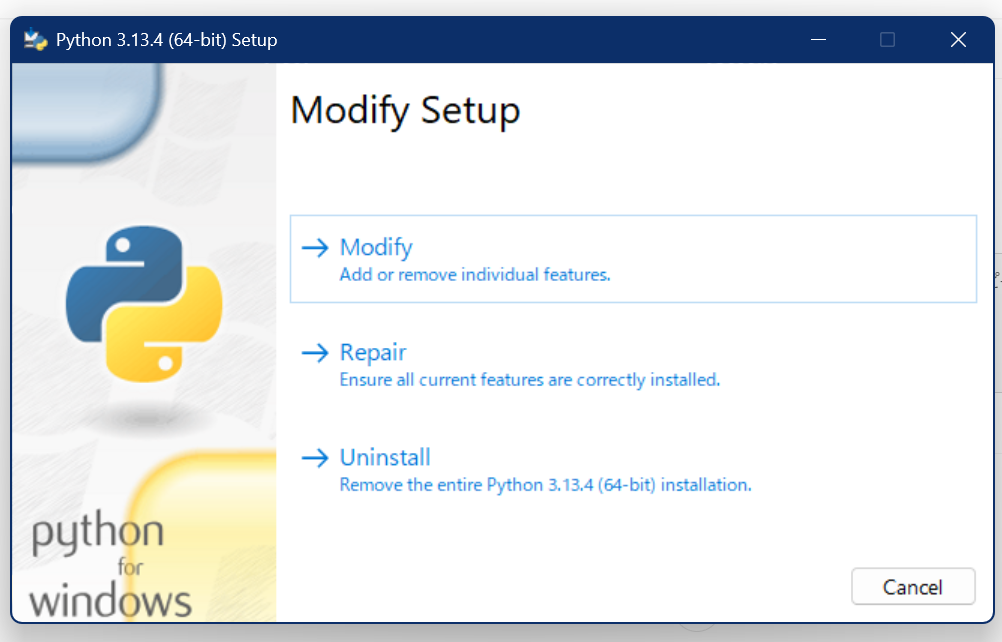
Task: Click the arrow icon beside Repair
Action: pos(315,353)
